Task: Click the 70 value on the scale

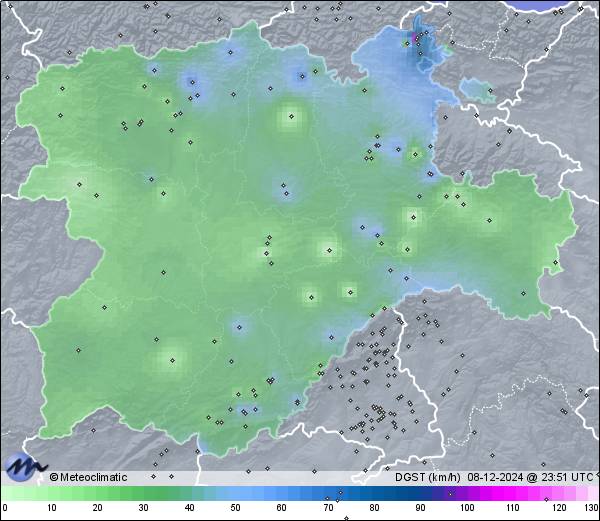Action: point(328,508)
